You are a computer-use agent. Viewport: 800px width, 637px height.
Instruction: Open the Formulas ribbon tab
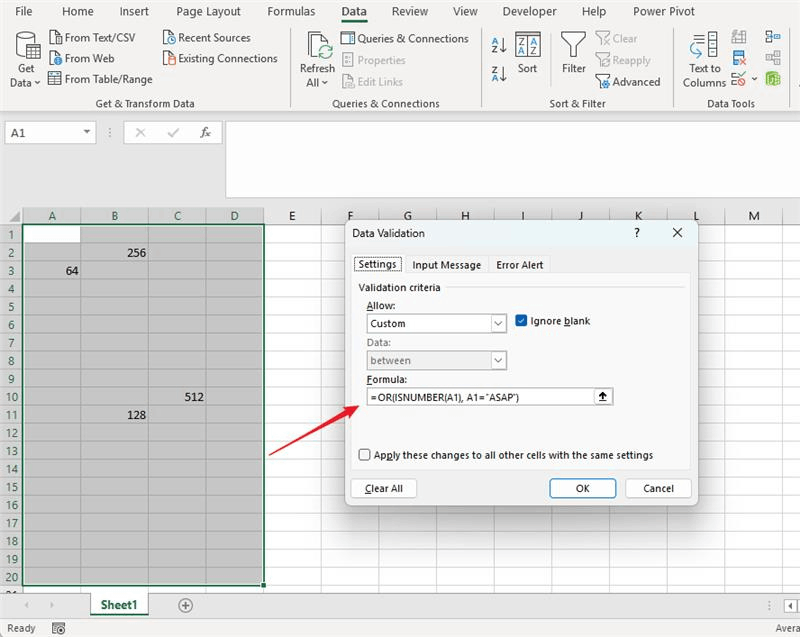pyautogui.click(x=291, y=11)
